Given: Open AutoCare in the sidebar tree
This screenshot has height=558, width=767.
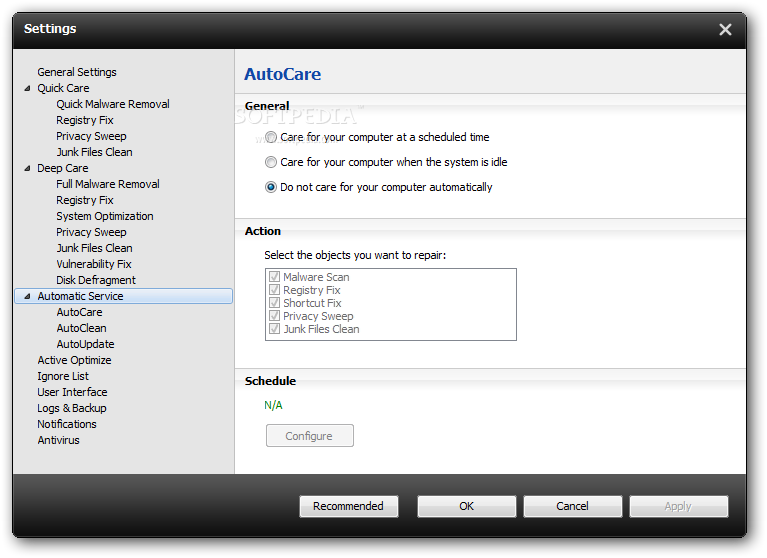Looking at the screenshot, I should pyautogui.click(x=79, y=312).
